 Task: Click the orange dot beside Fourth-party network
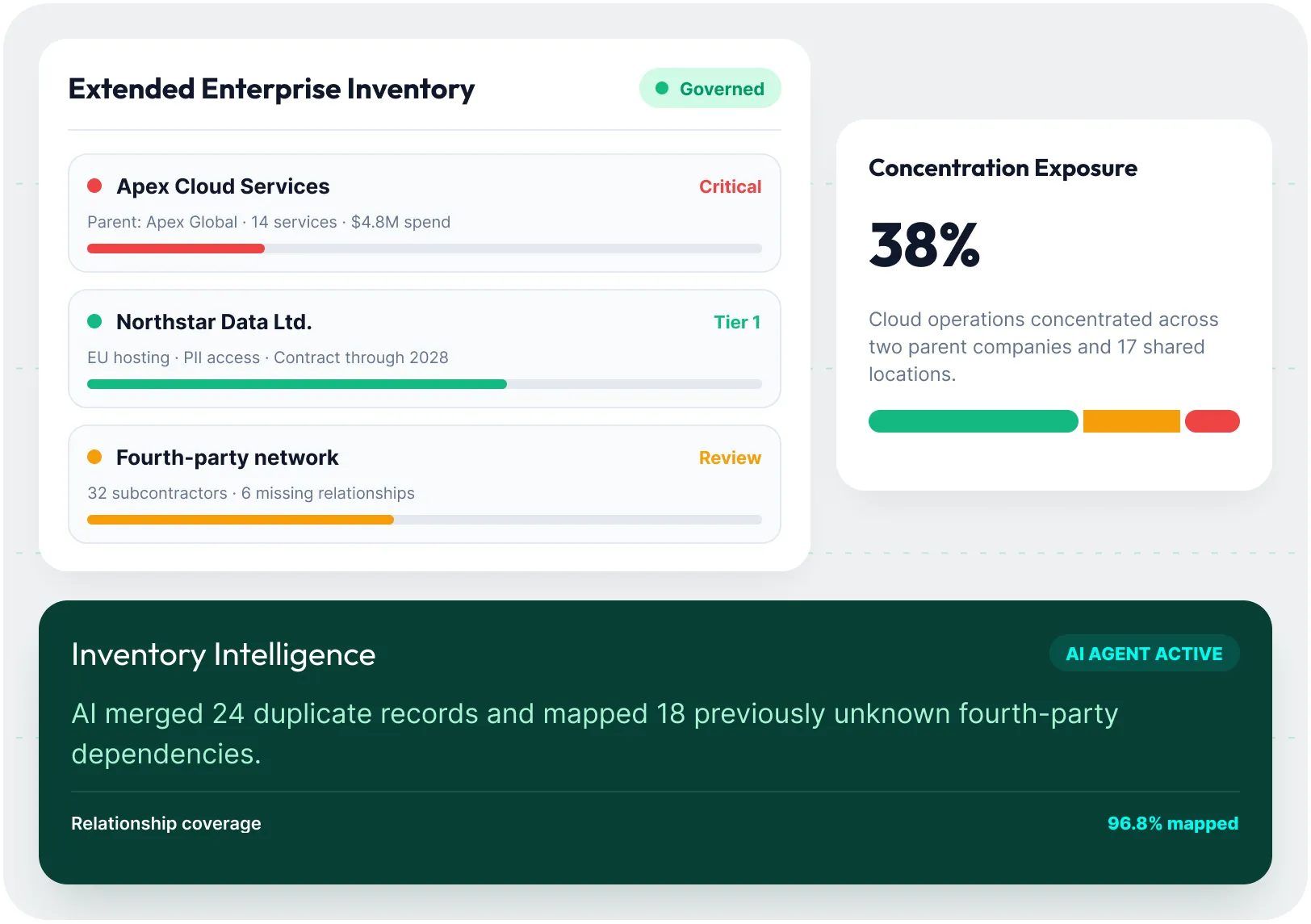click(x=94, y=457)
